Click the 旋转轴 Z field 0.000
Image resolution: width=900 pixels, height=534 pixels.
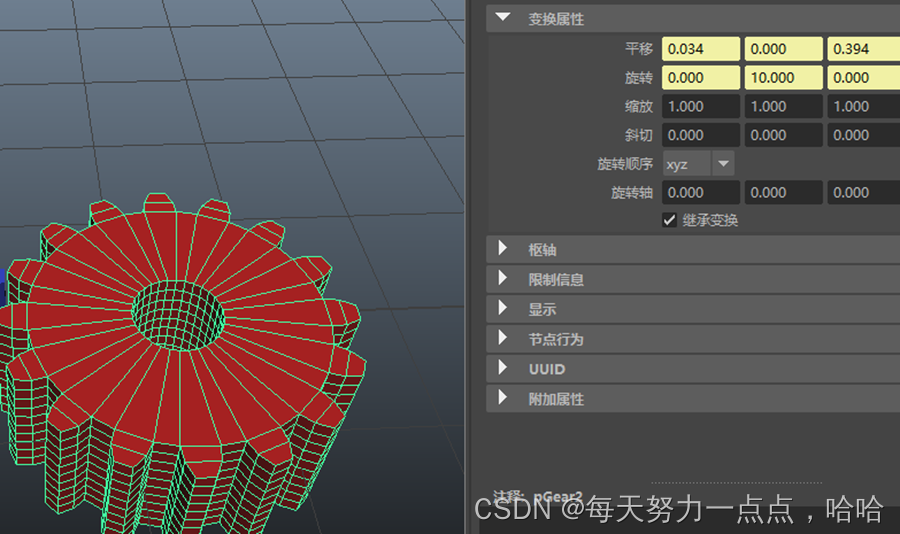click(x=864, y=192)
